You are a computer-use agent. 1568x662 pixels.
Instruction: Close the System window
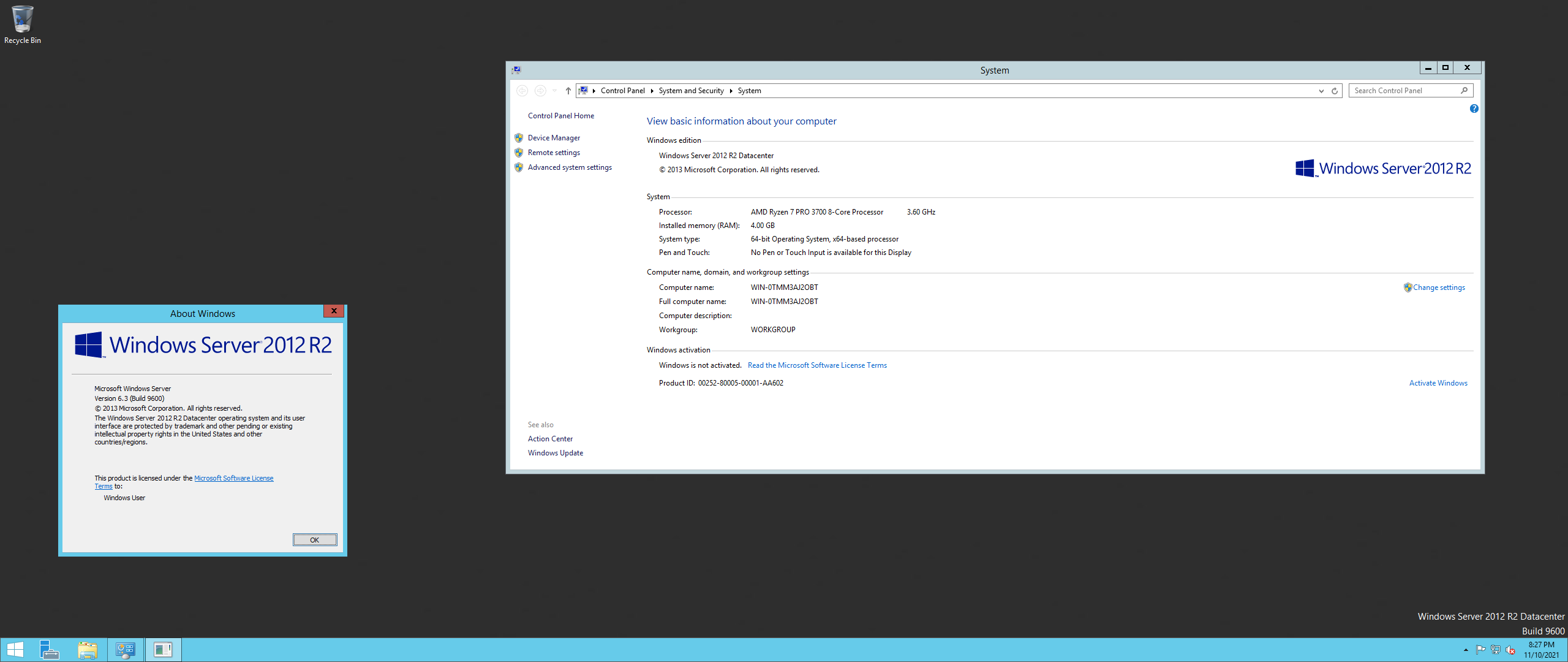pyautogui.click(x=1467, y=68)
